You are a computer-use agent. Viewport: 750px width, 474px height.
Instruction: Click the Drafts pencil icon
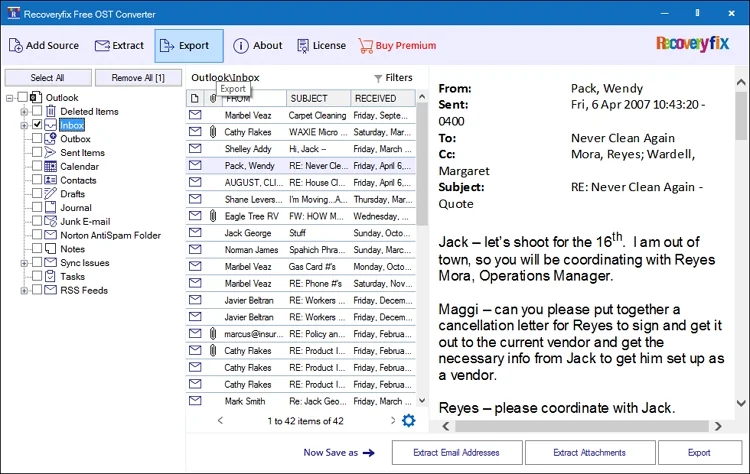(50, 194)
